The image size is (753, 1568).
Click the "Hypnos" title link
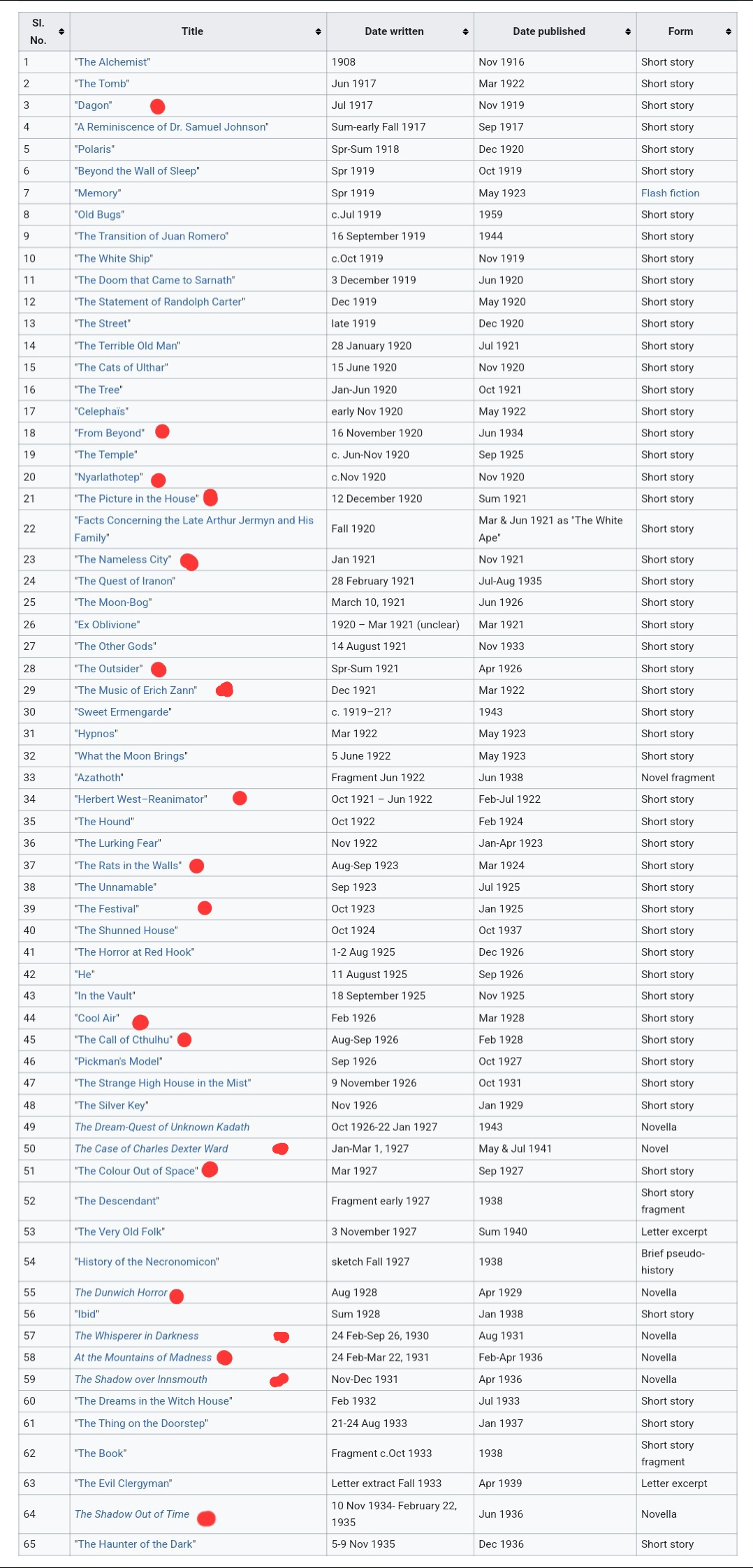click(x=96, y=734)
